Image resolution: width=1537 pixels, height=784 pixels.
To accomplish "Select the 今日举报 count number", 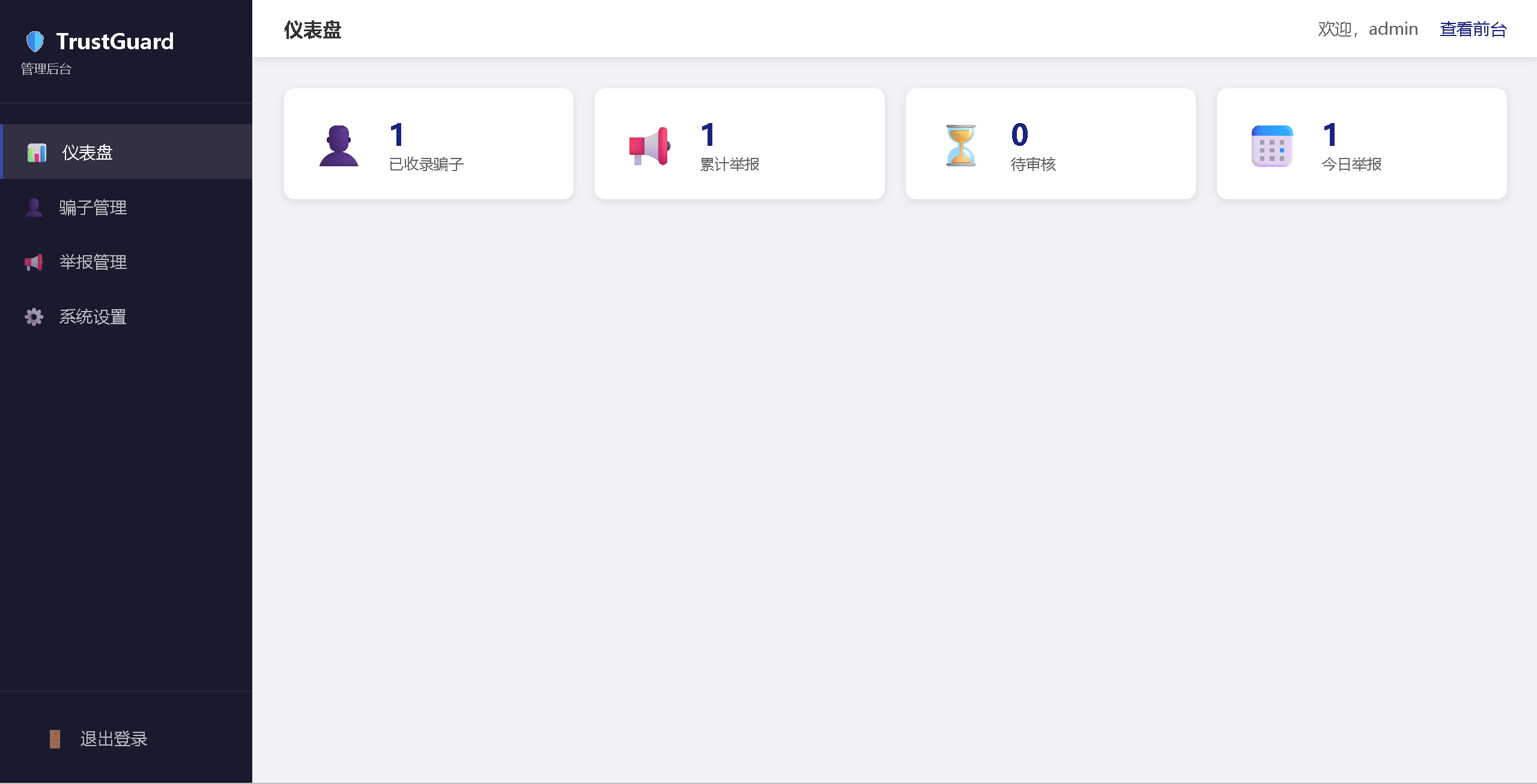I will click(1330, 134).
